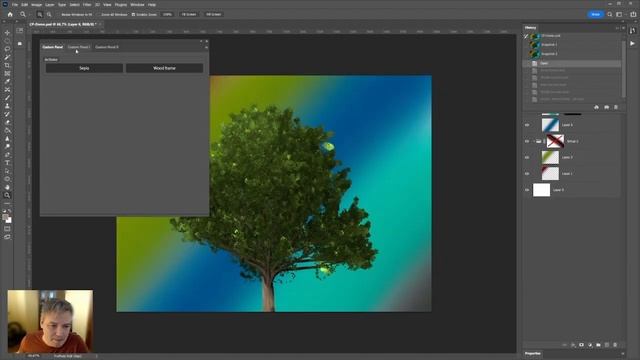Select the Type tool
The image size is (640, 360).
click(x=7, y=163)
